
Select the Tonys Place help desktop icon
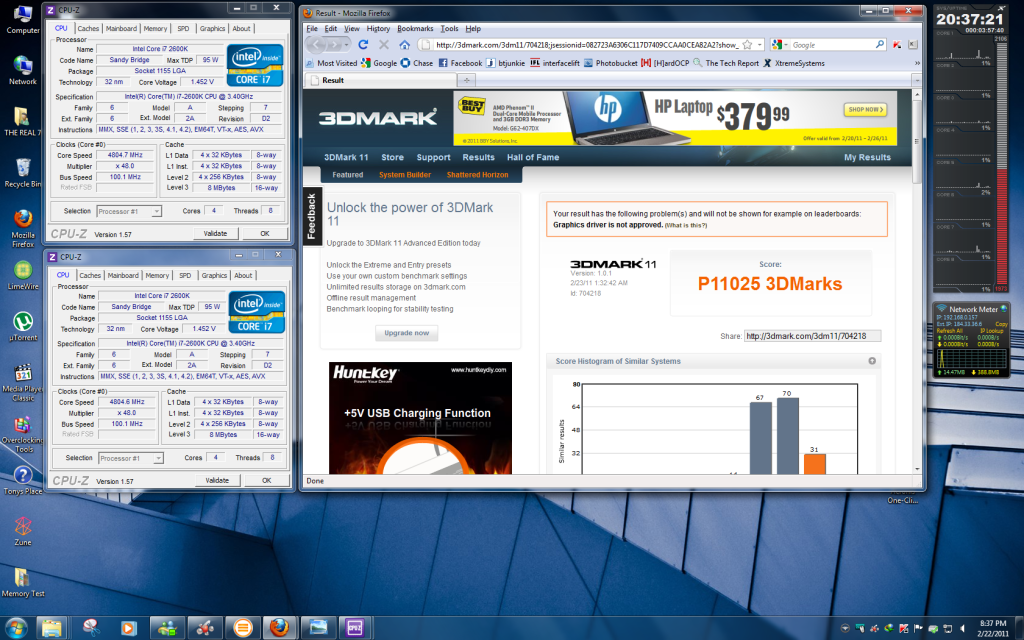click(23, 479)
